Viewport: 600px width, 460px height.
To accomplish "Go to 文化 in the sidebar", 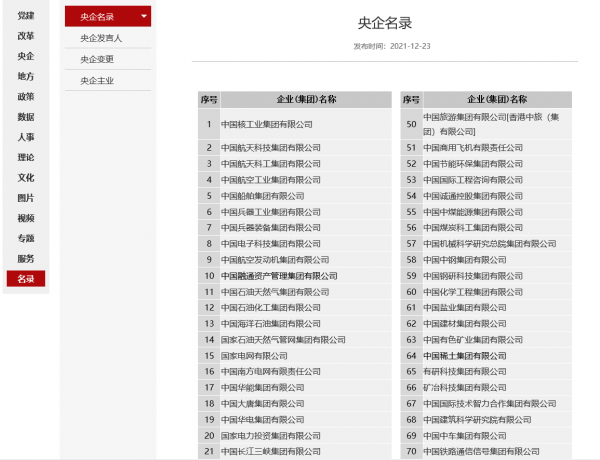I will pos(26,178).
